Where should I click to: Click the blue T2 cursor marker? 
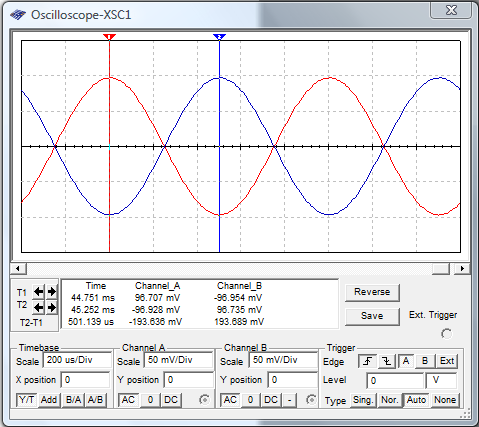pyautogui.click(x=219, y=37)
